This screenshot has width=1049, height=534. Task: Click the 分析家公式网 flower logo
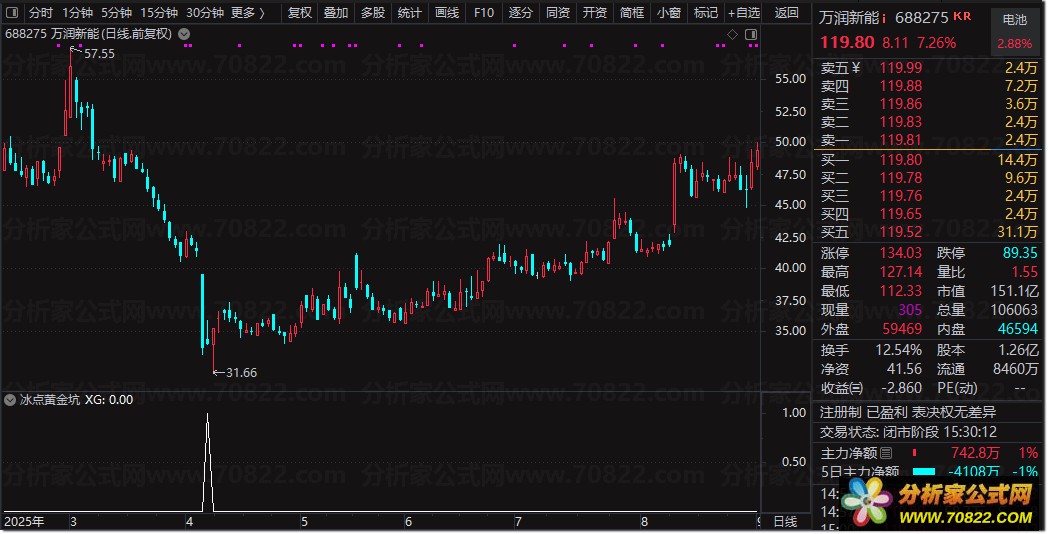865,497
